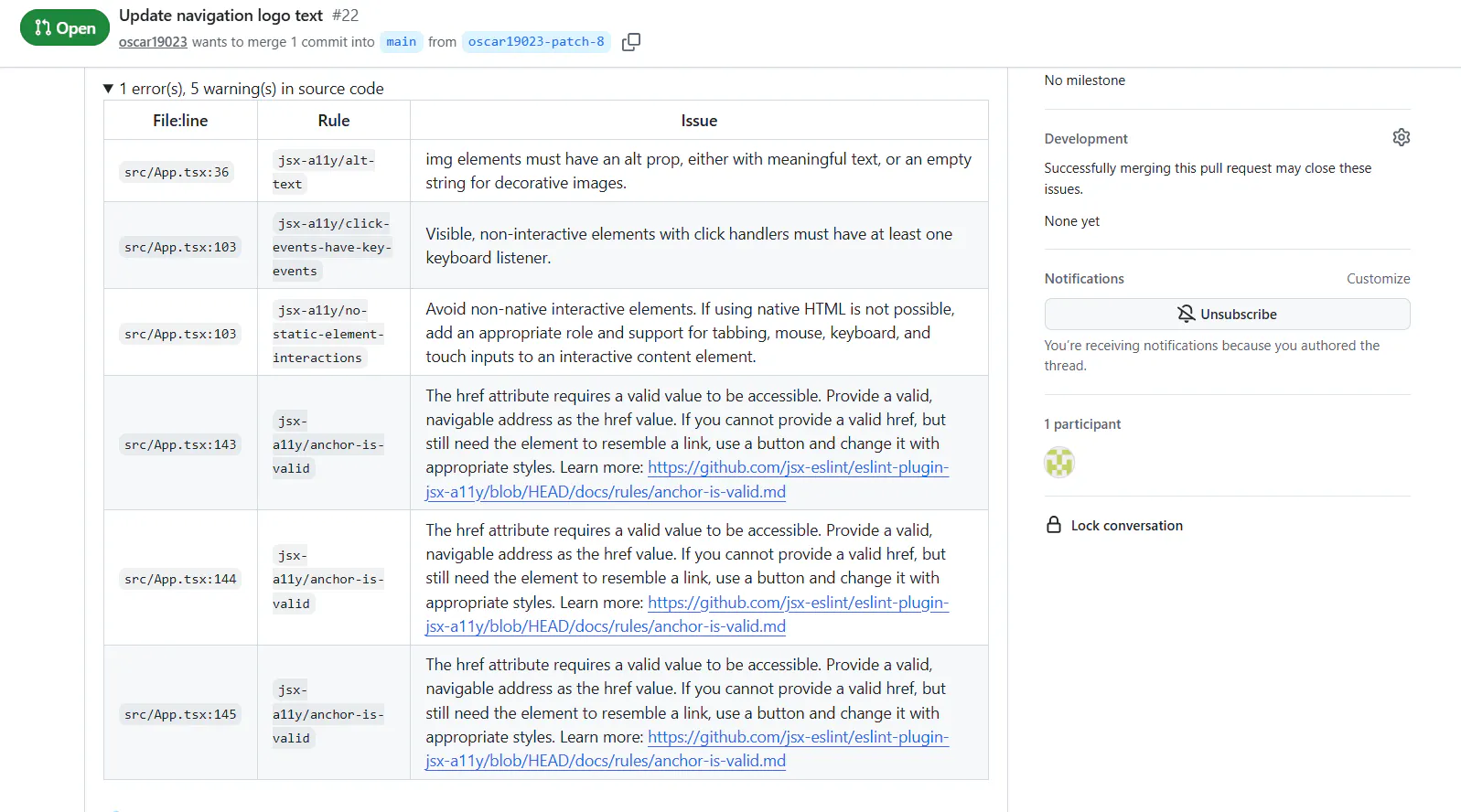Open Development settings gear
Viewport: 1461px width, 812px height.
point(1401,137)
